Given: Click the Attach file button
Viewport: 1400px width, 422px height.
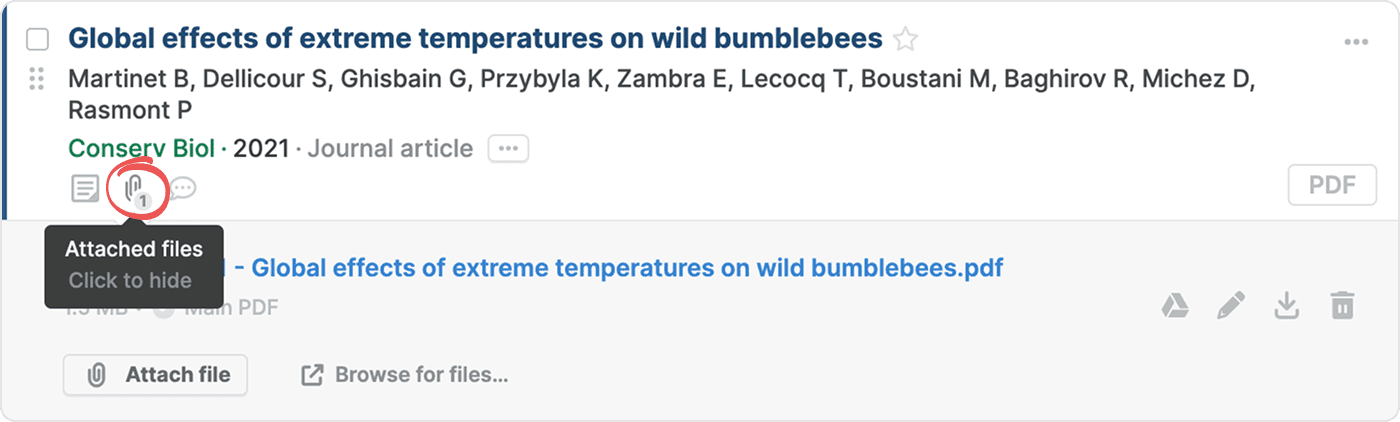Looking at the screenshot, I should coord(155,375).
